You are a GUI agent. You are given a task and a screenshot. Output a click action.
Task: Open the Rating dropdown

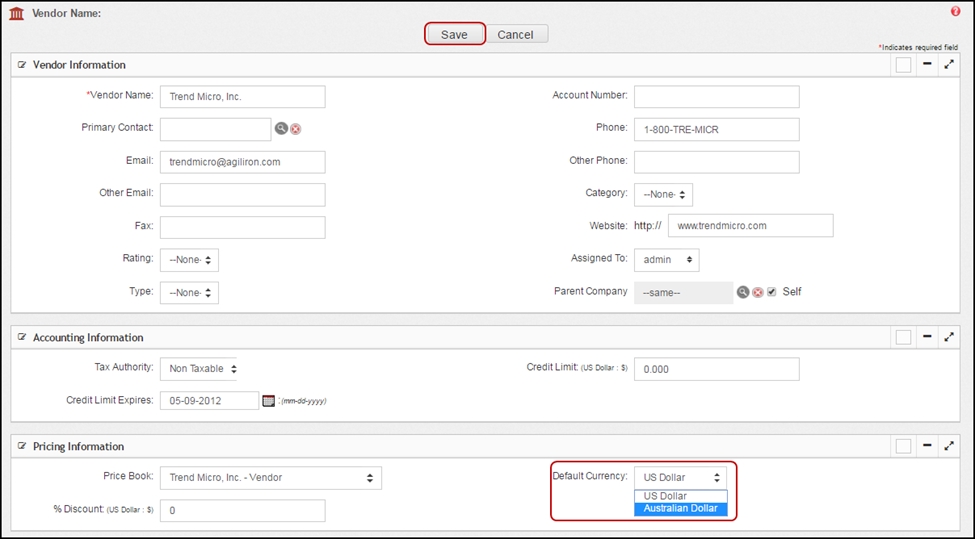(x=189, y=260)
